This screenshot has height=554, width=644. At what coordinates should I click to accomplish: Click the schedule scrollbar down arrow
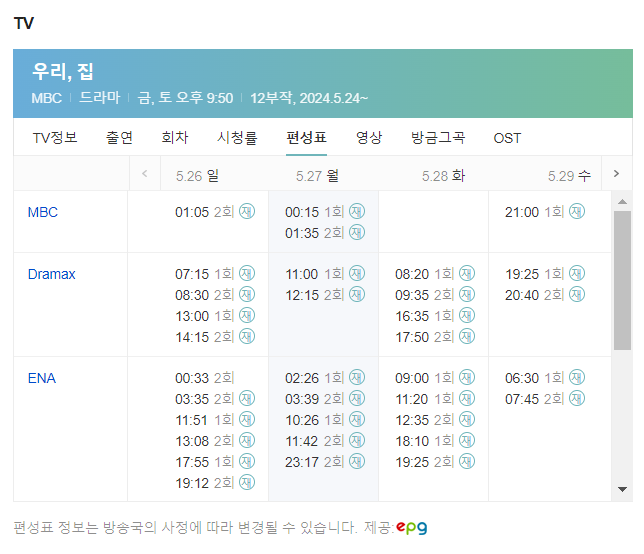pyautogui.click(x=622, y=490)
